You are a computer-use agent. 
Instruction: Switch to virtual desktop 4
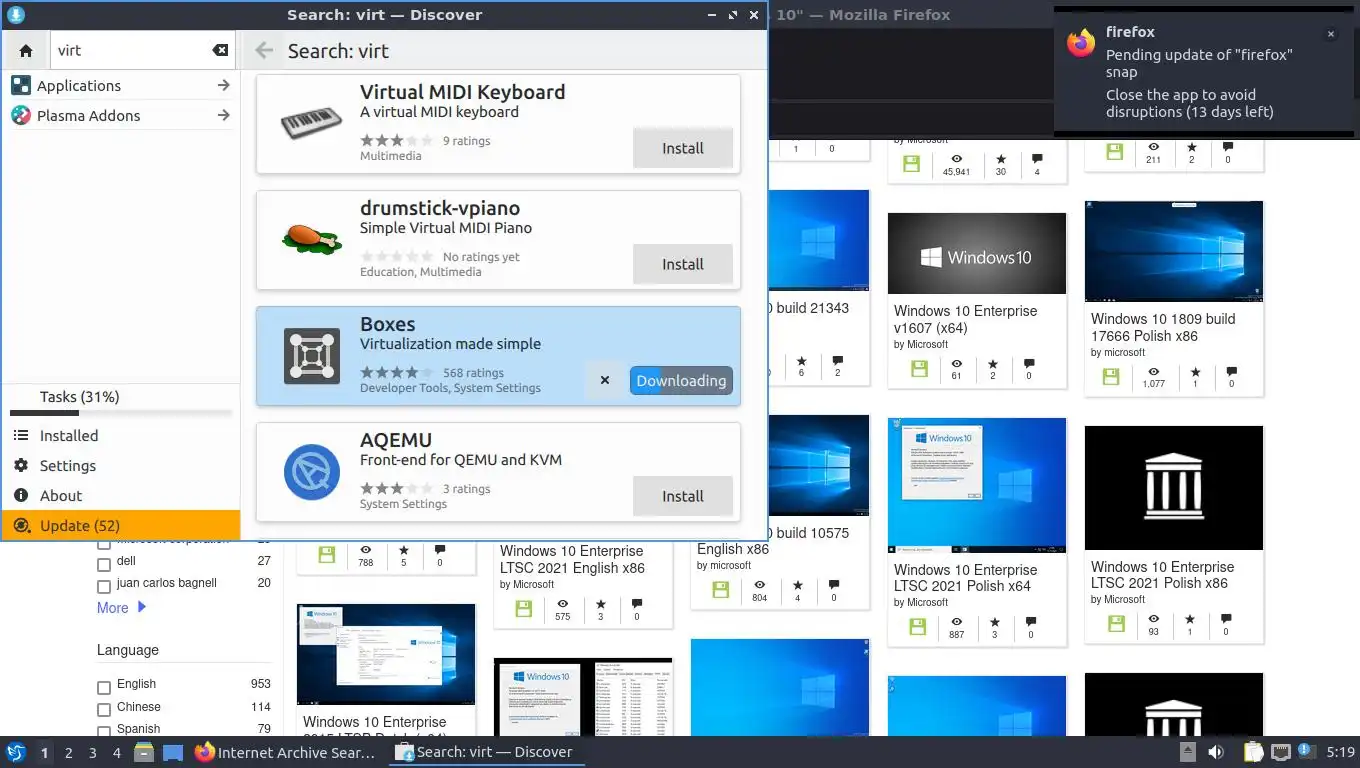click(x=117, y=753)
